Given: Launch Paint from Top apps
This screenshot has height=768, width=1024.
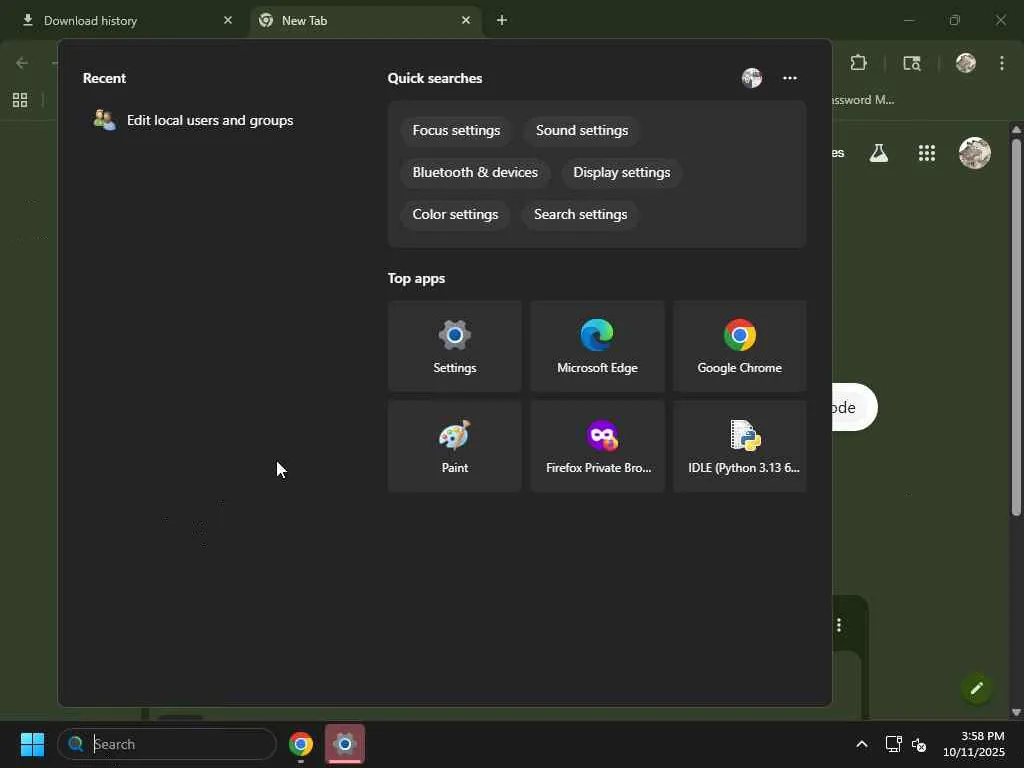Looking at the screenshot, I should click(x=455, y=447).
